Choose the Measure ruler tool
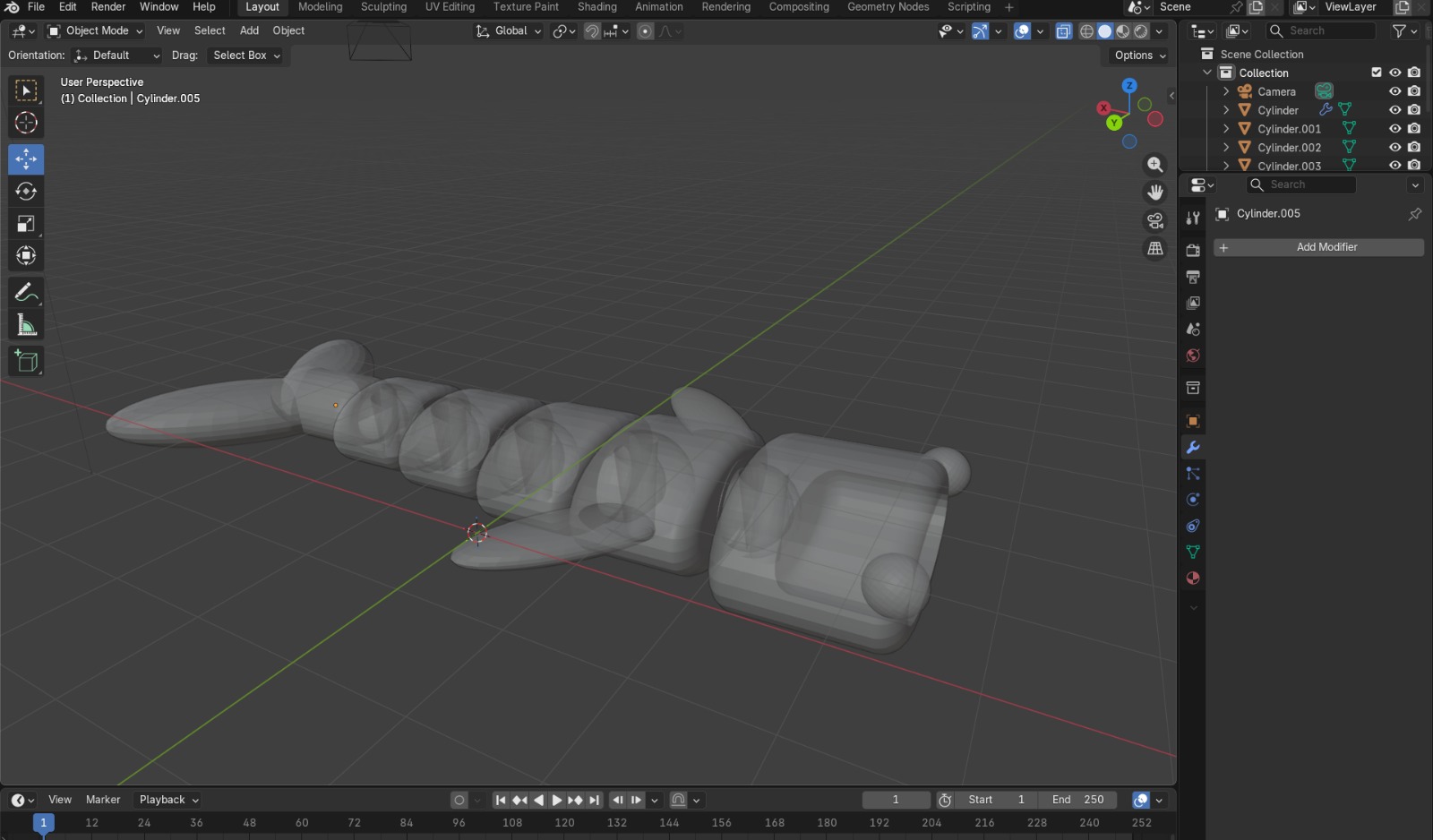The height and width of the screenshot is (840, 1433). [26, 325]
